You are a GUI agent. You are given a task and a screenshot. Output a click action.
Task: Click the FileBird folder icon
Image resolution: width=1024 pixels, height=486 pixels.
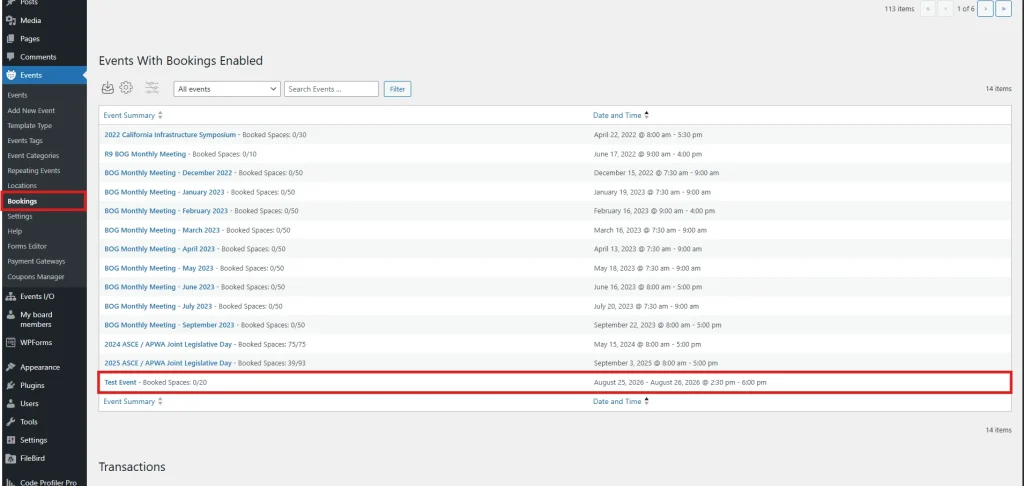(10, 459)
